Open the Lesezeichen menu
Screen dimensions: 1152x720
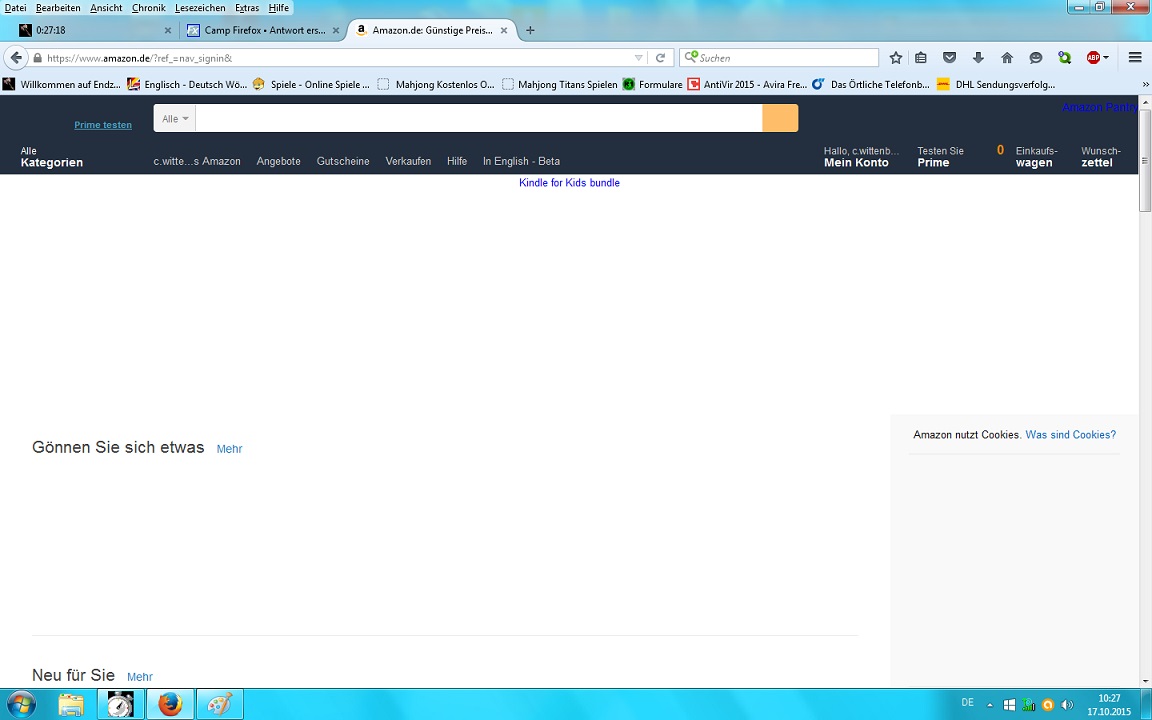tap(200, 7)
